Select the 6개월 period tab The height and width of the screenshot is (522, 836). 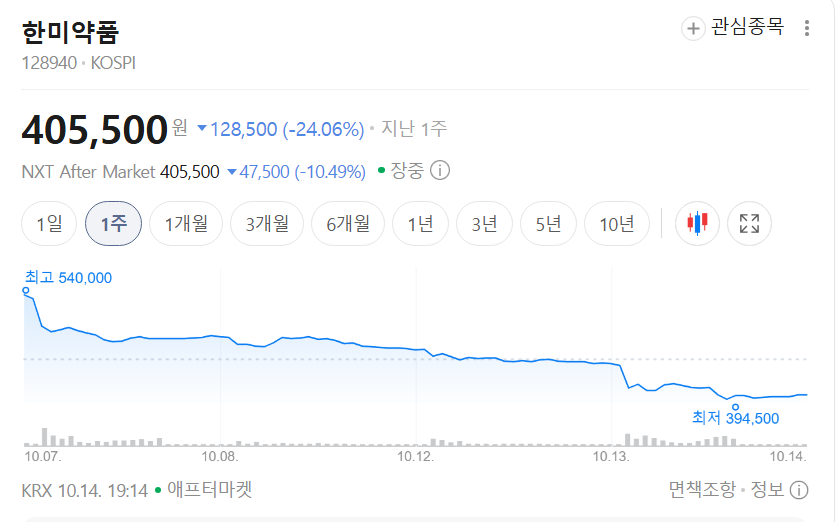pyautogui.click(x=348, y=223)
